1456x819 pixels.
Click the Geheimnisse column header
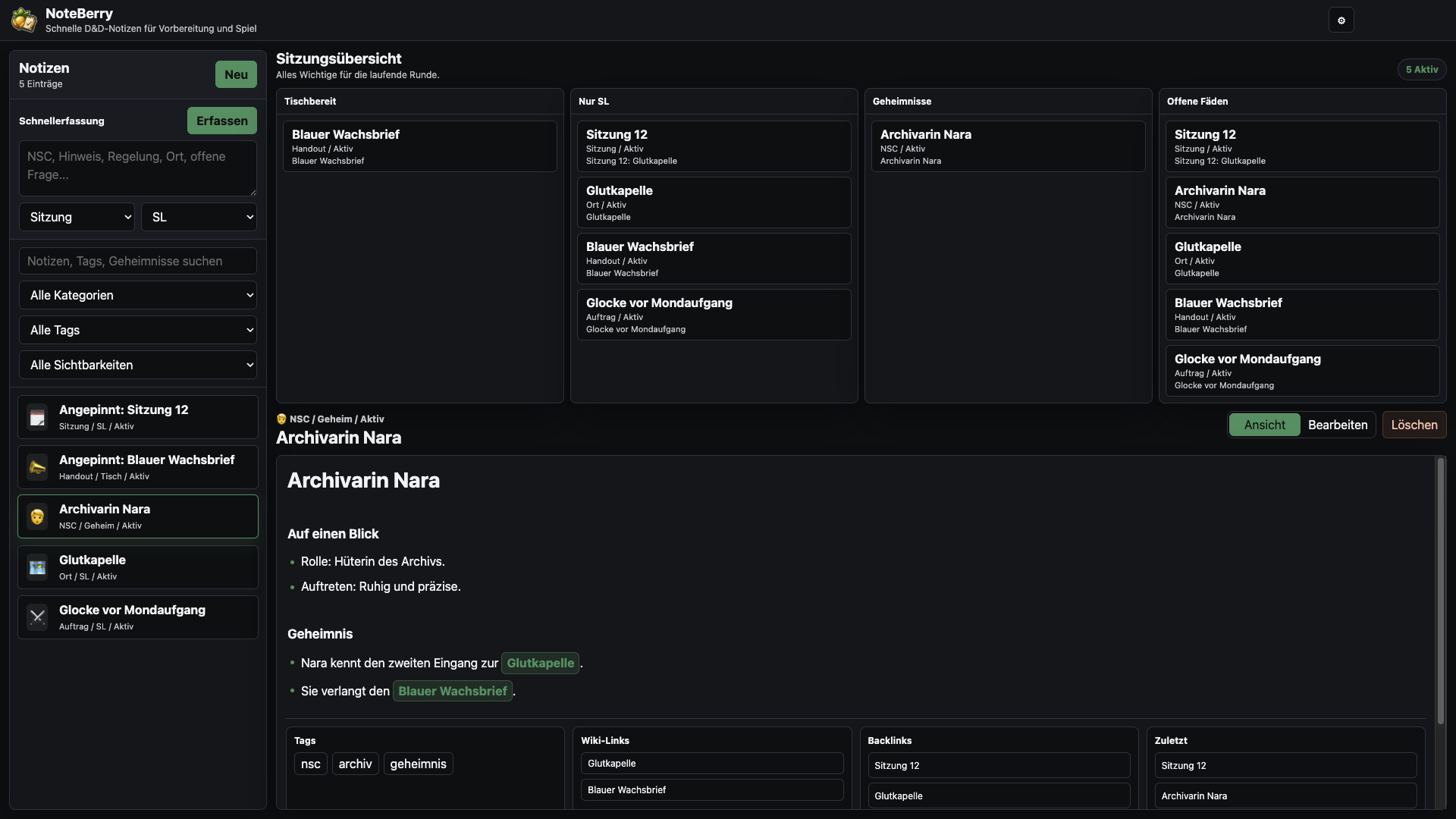(902, 101)
